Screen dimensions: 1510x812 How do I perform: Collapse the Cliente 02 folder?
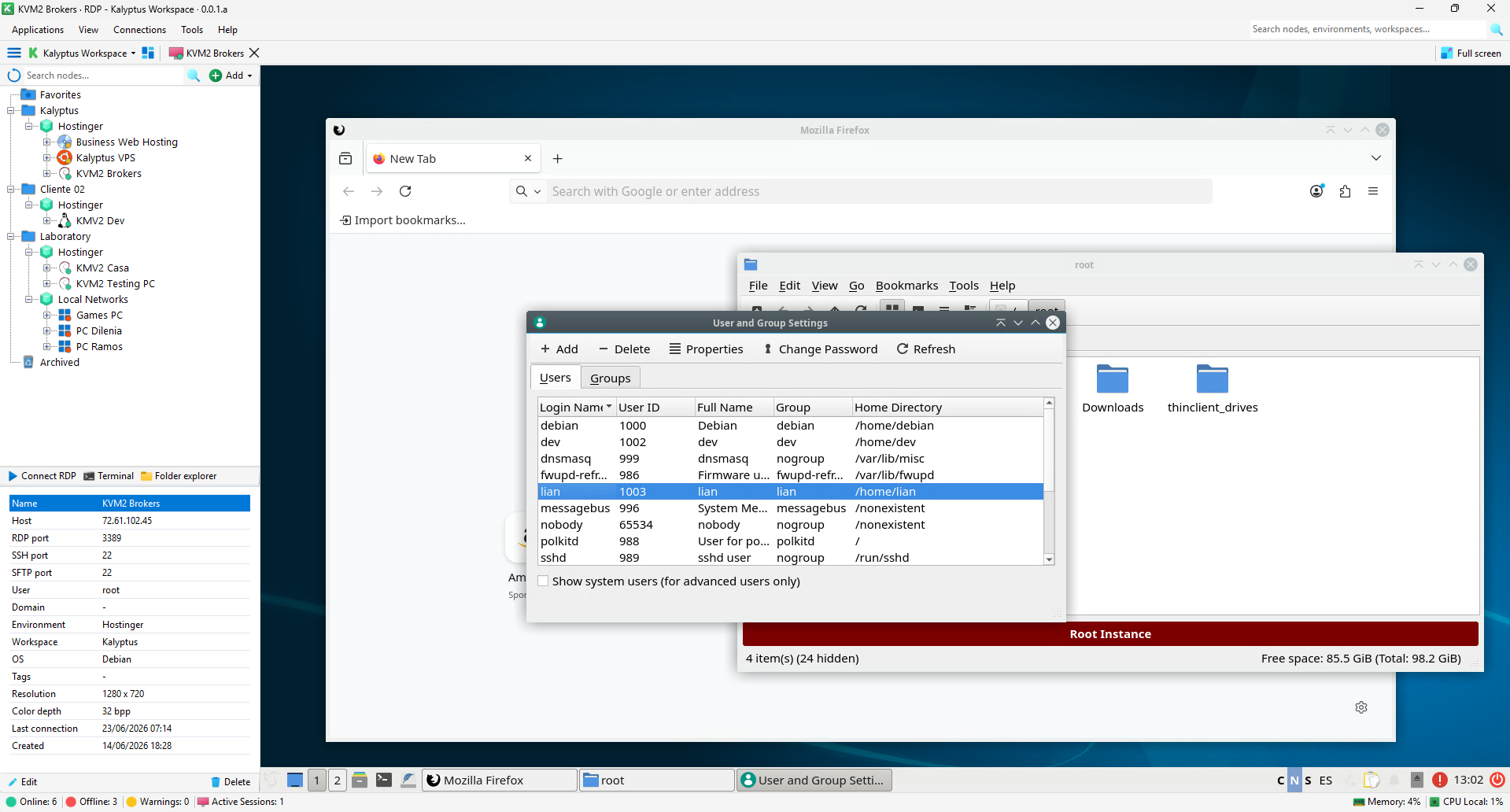tap(11, 189)
